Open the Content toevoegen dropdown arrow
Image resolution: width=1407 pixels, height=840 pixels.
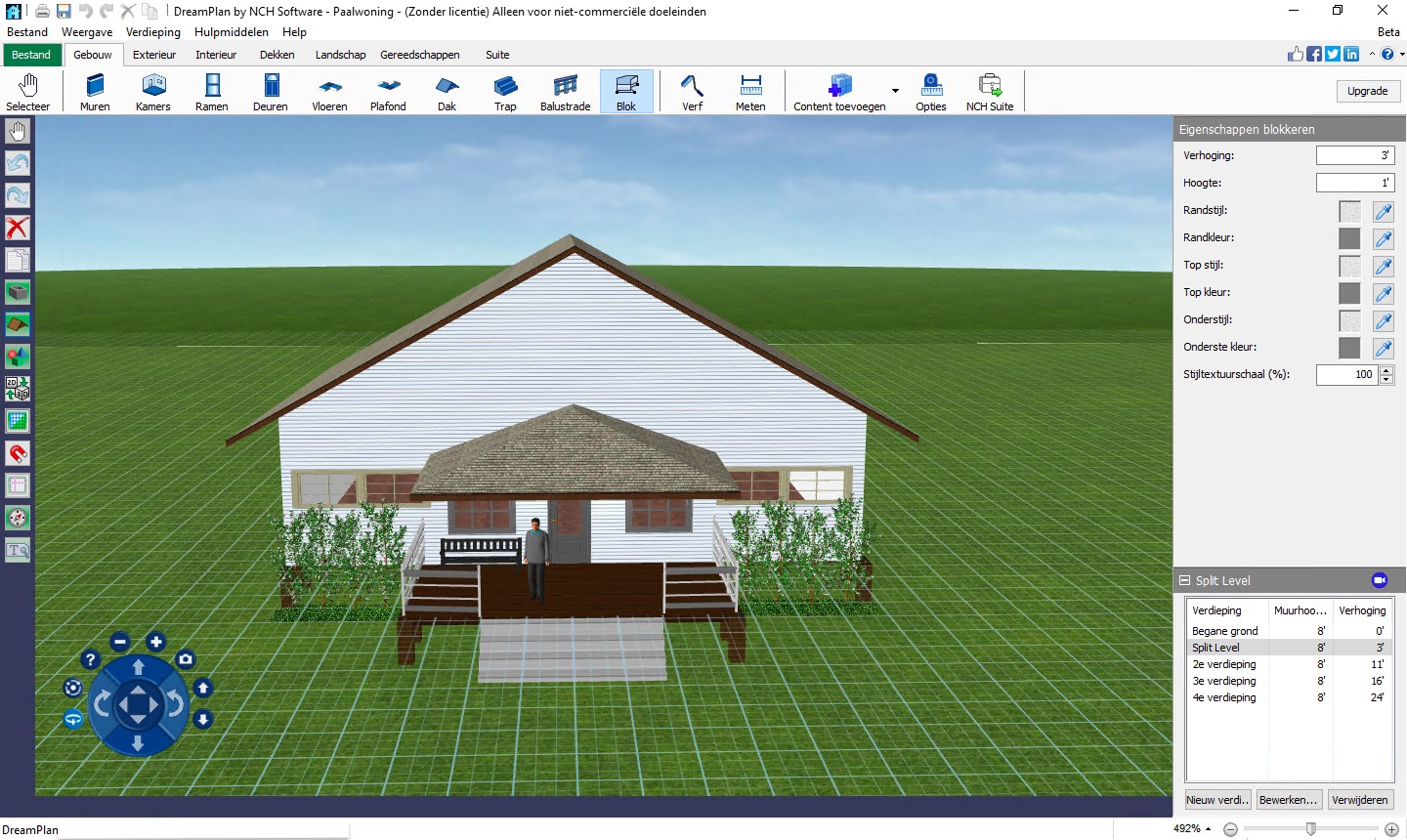coord(895,91)
